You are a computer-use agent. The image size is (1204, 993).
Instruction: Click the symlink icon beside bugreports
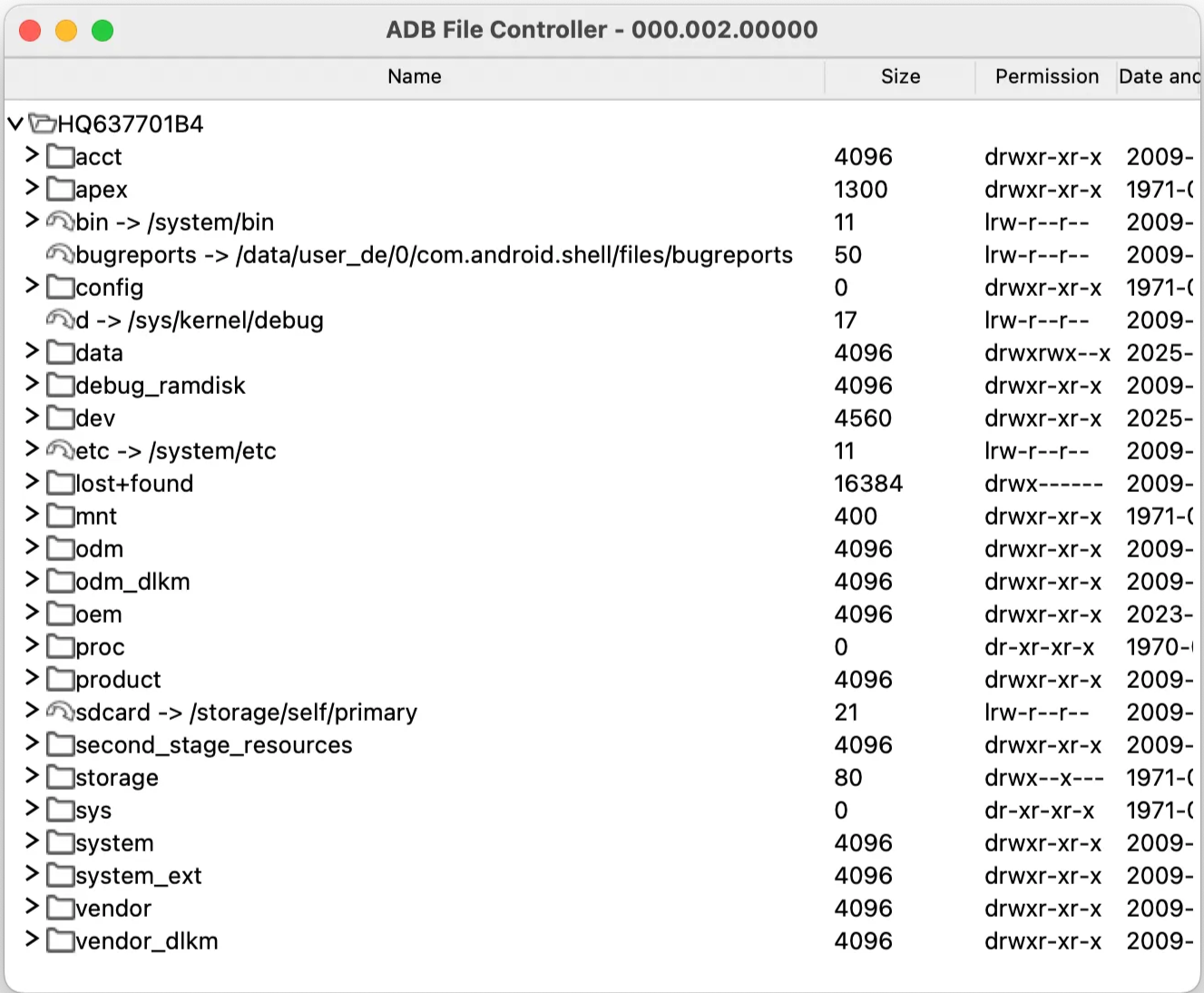(x=61, y=255)
